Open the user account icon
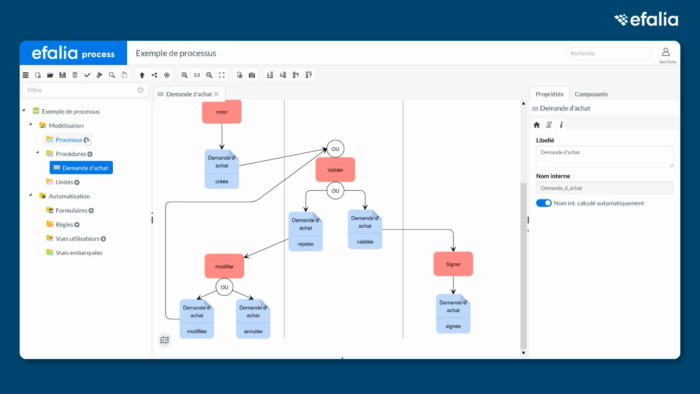700x394 pixels. (666, 52)
